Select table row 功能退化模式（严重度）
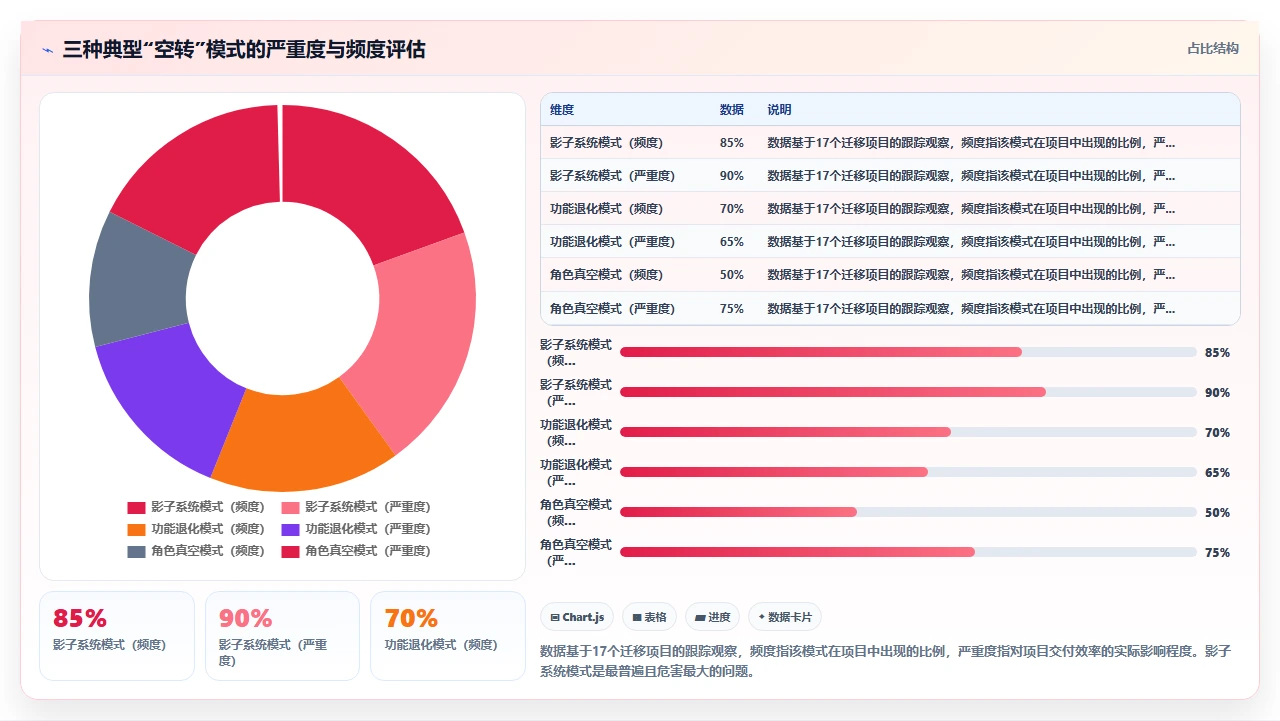Viewport: 1280px width, 721px height. tap(890, 242)
